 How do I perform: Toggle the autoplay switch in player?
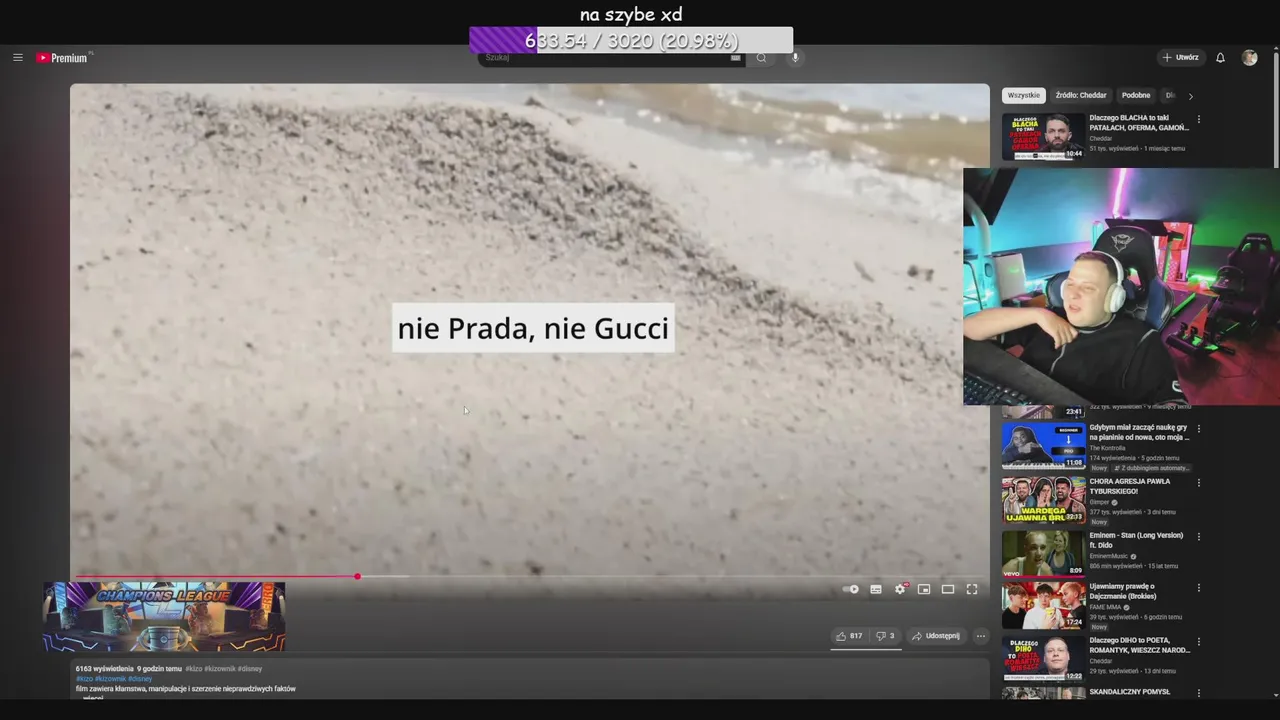(x=851, y=589)
